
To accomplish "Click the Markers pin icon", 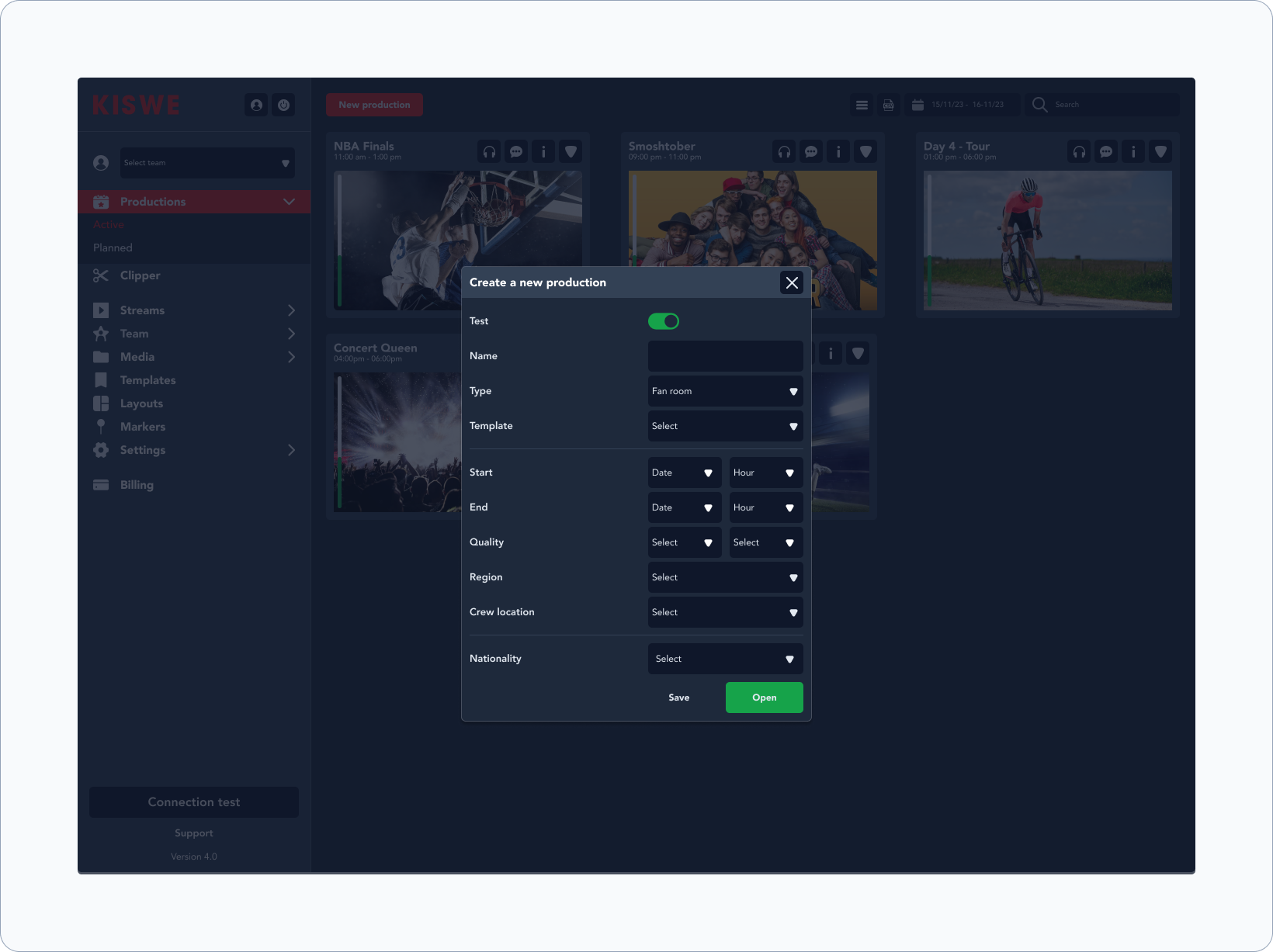I will [x=101, y=427].
